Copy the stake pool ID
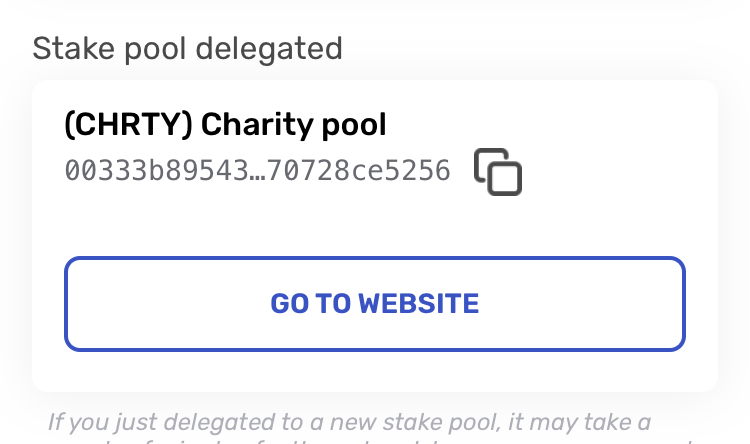This screenshot has width=750, height=444. point(497,172)
